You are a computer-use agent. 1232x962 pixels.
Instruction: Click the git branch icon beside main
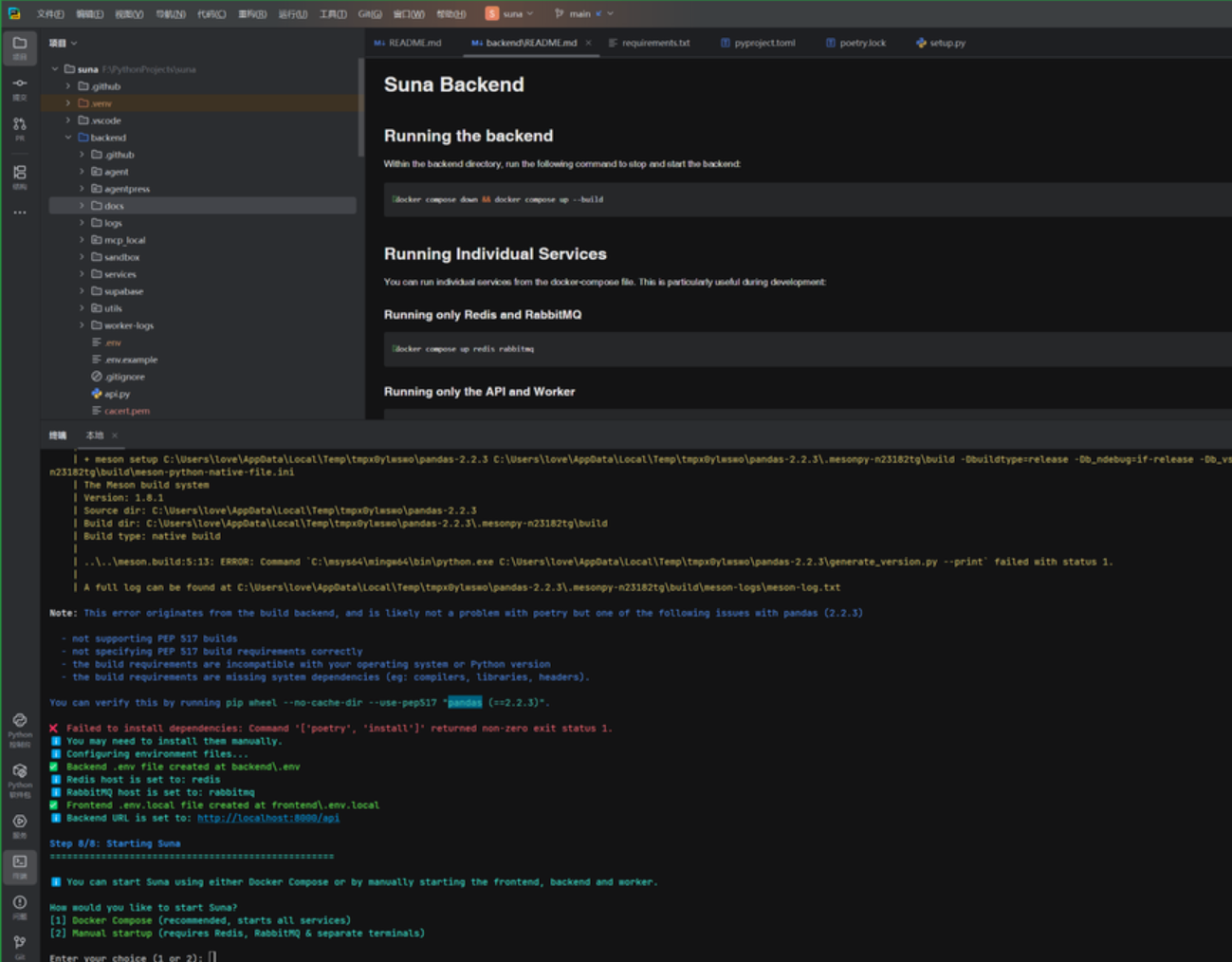click(560, 13)
